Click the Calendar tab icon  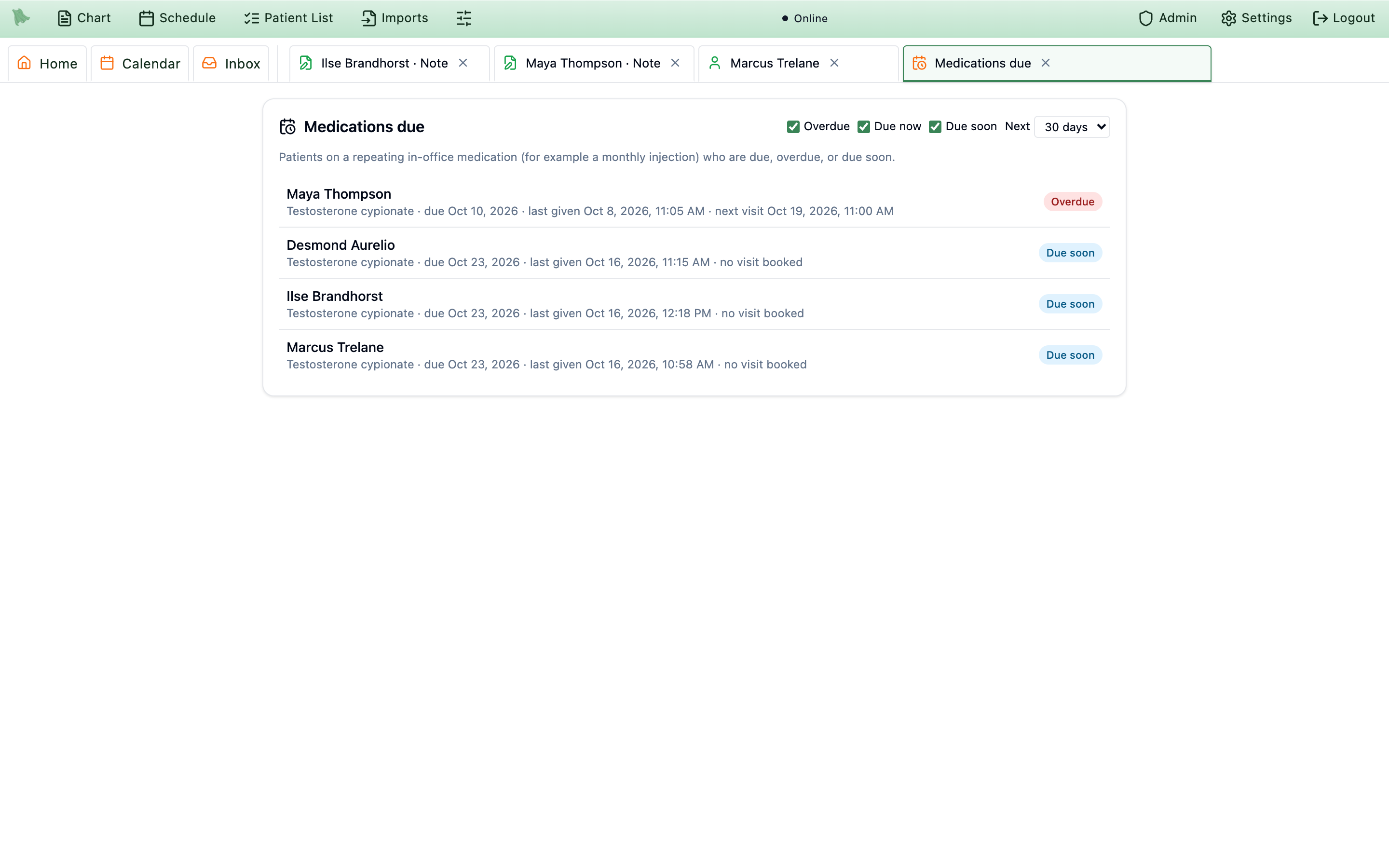point(108,63)
